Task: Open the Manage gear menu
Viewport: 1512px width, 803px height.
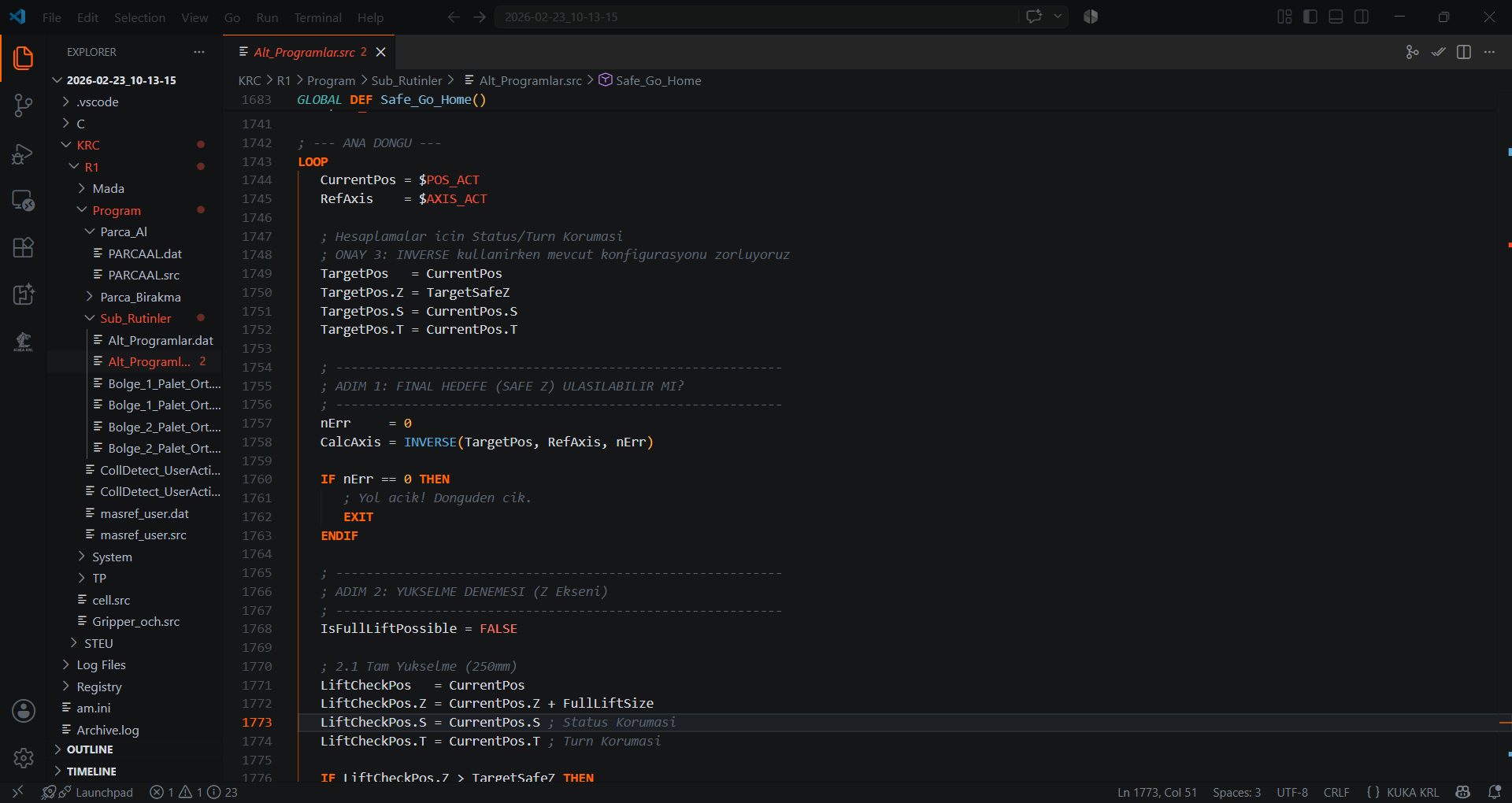Action: pos(24,758)
